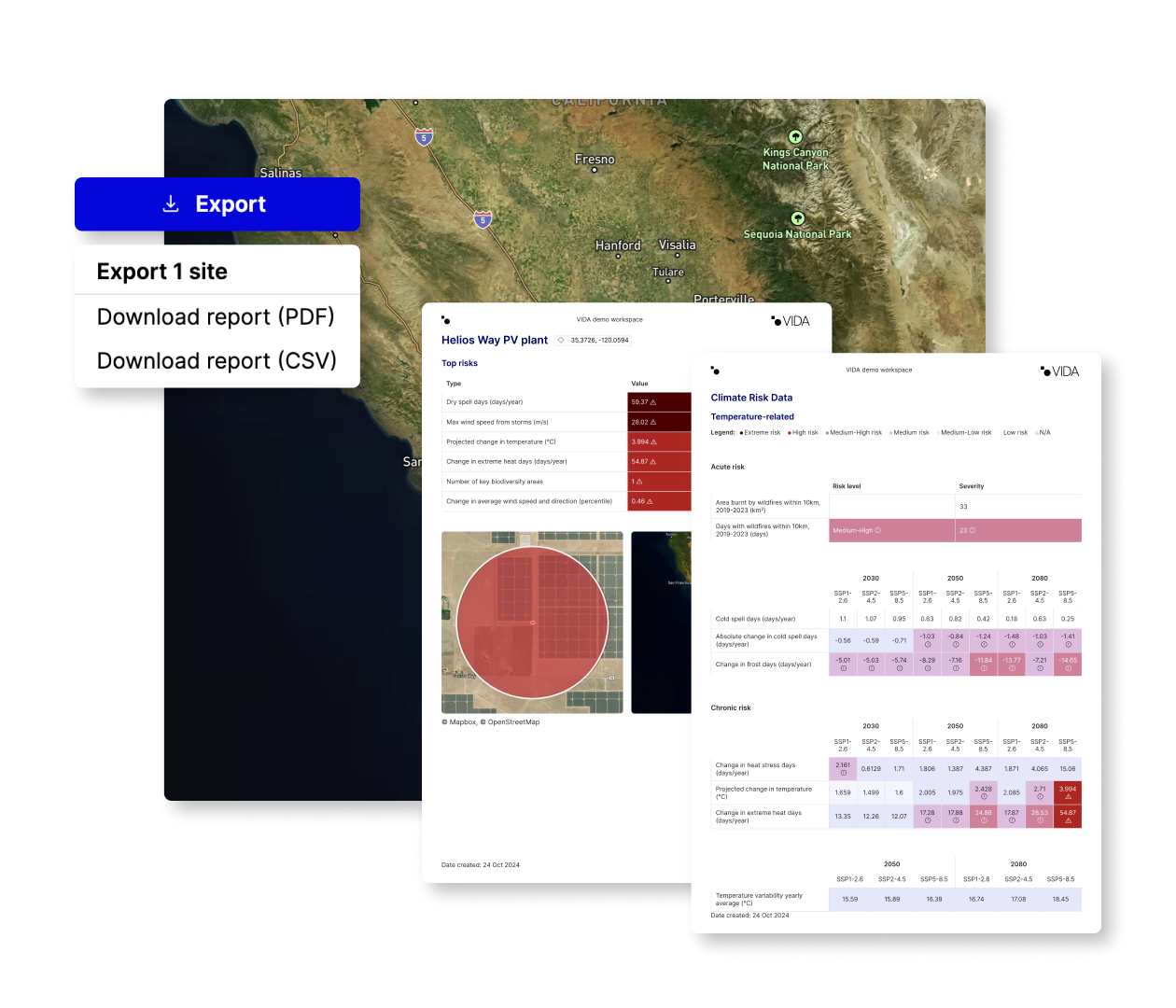The height and width of the screenshot is (1008, 1176).
Task: Click the OpenStreetMap attribution link
Action: (x=513, y=722)
